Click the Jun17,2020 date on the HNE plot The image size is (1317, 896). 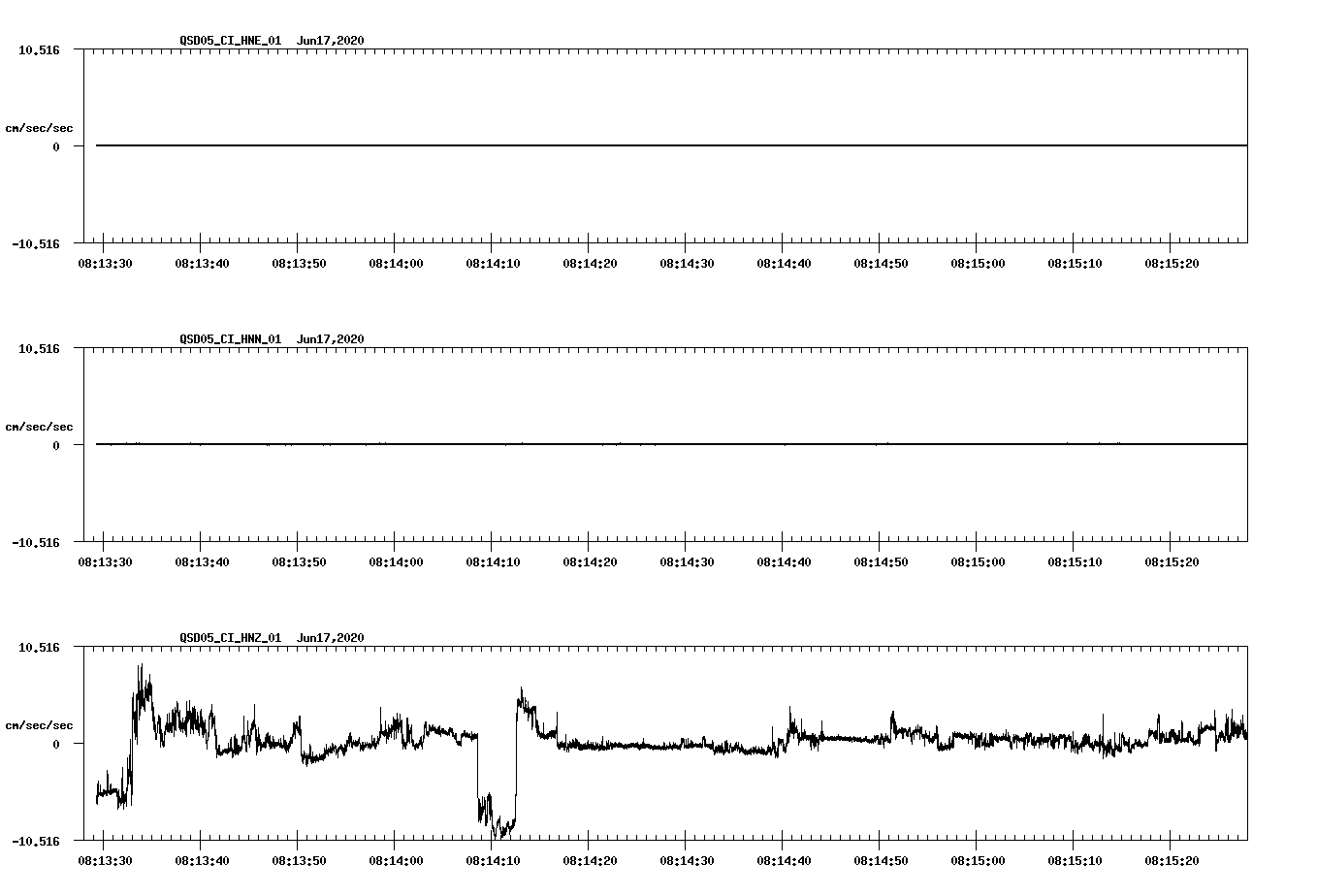point(331,41)
